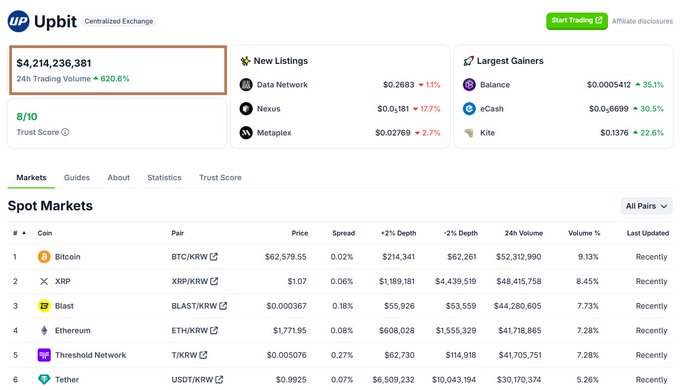Click the Bitcoin coin name

(68, 257)
